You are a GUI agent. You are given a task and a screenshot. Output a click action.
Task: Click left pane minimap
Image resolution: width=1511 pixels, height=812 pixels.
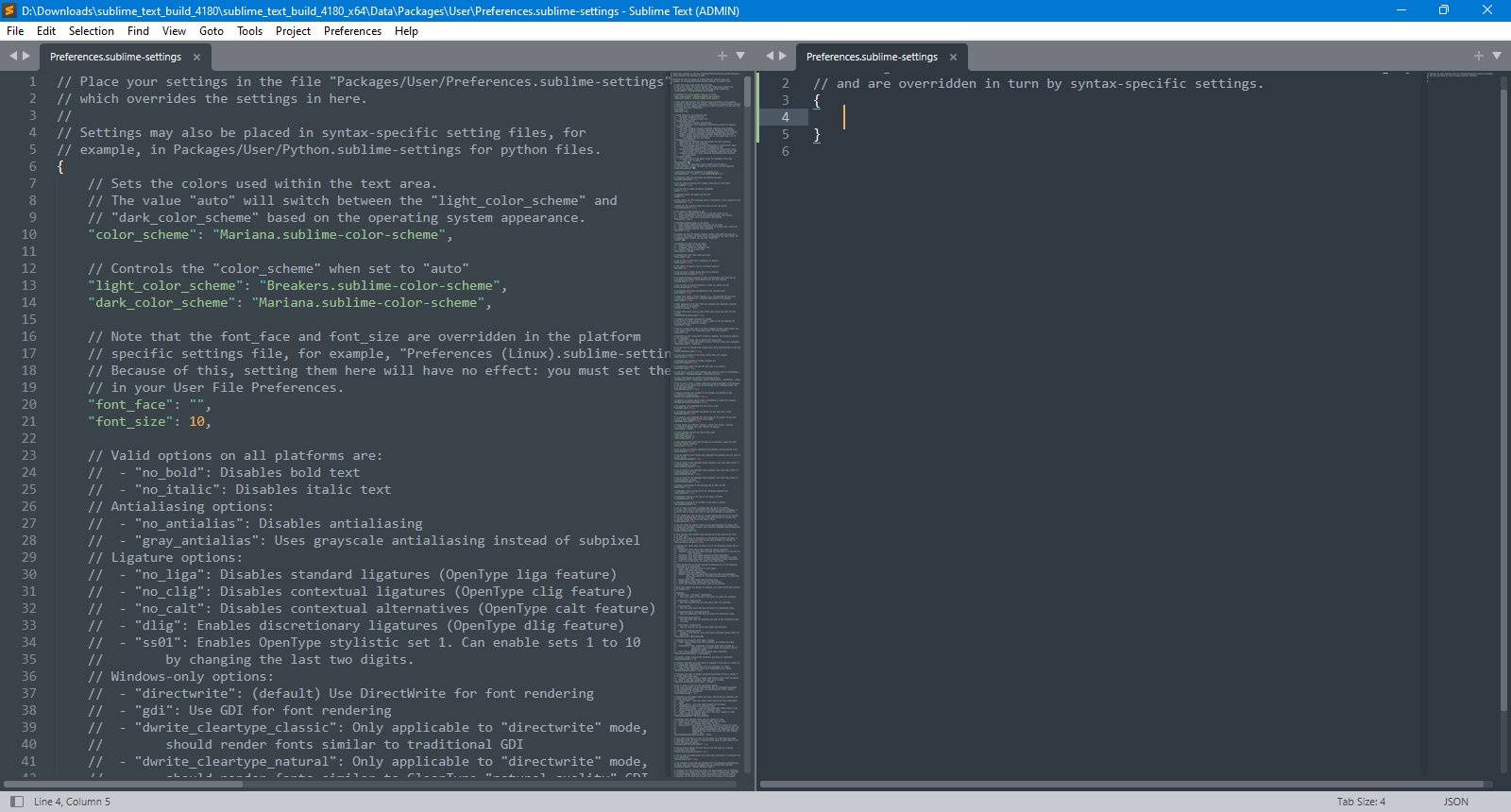click(706, 425)
